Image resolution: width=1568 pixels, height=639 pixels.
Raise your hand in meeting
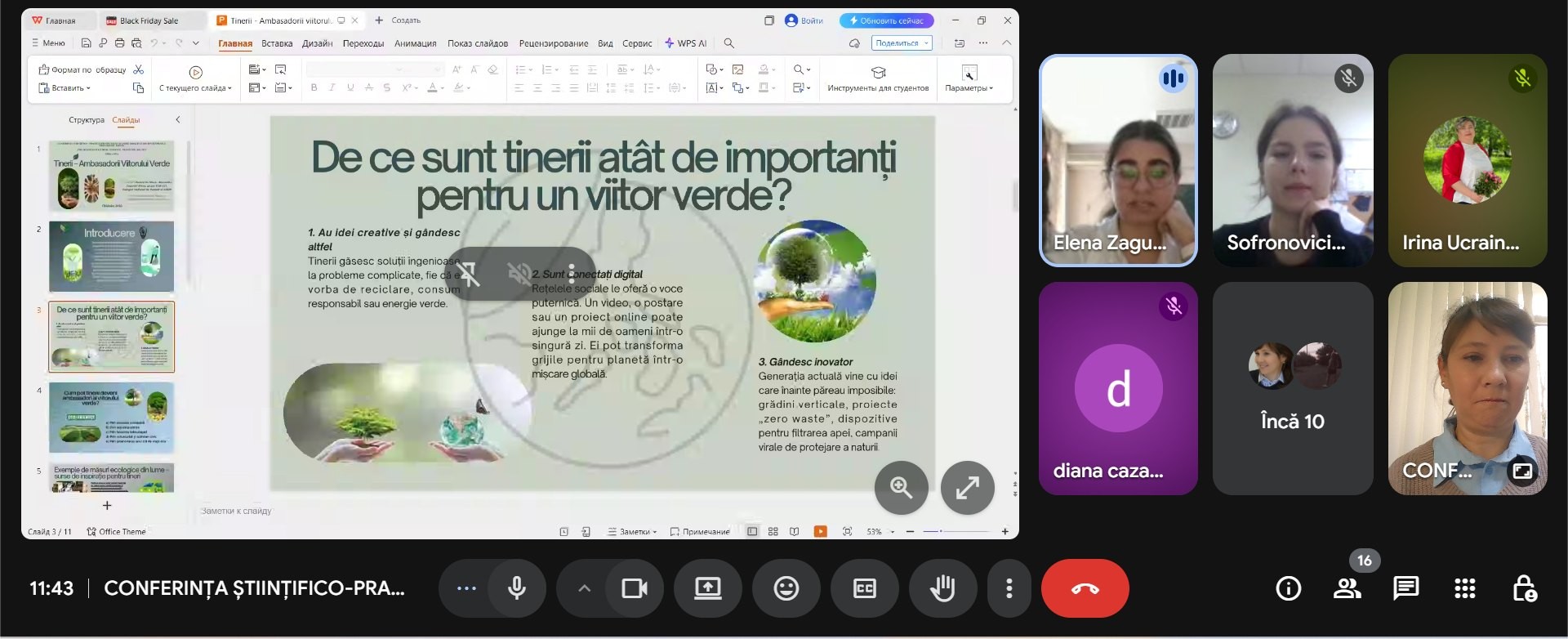(x=942, y=588)
